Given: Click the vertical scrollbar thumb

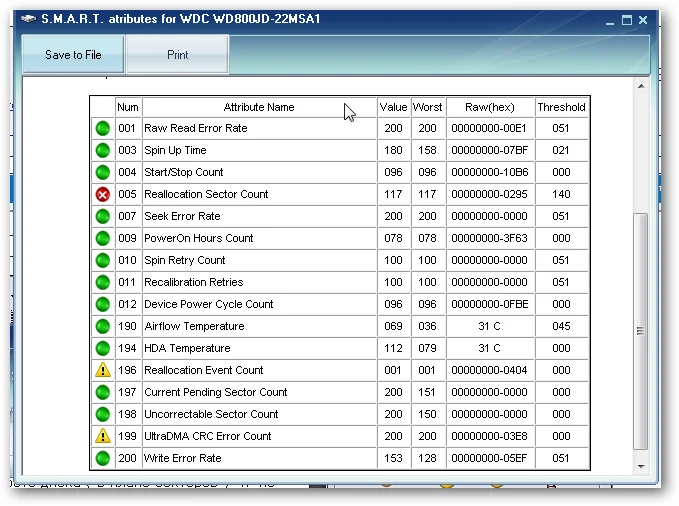Looking at the screenshot, I should [641, 331].
